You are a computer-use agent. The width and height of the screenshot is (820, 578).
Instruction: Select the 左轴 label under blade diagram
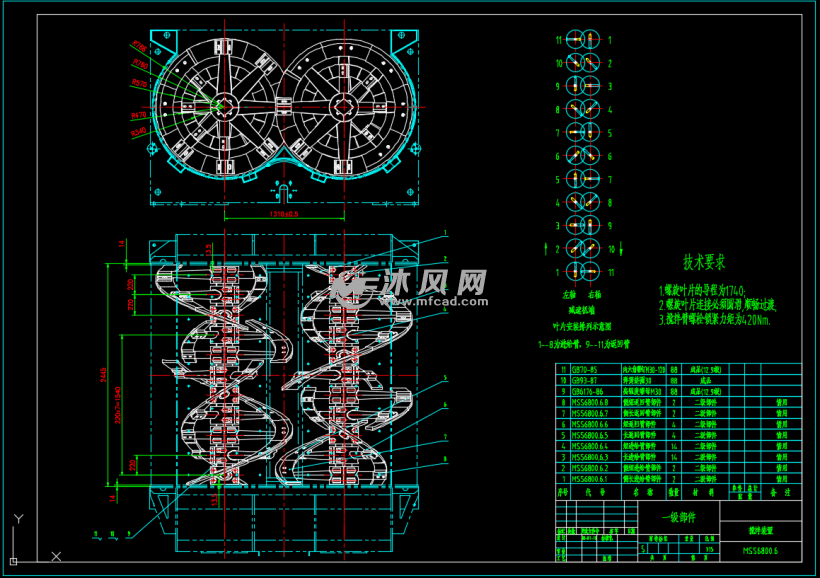click(x=570, y=295)
